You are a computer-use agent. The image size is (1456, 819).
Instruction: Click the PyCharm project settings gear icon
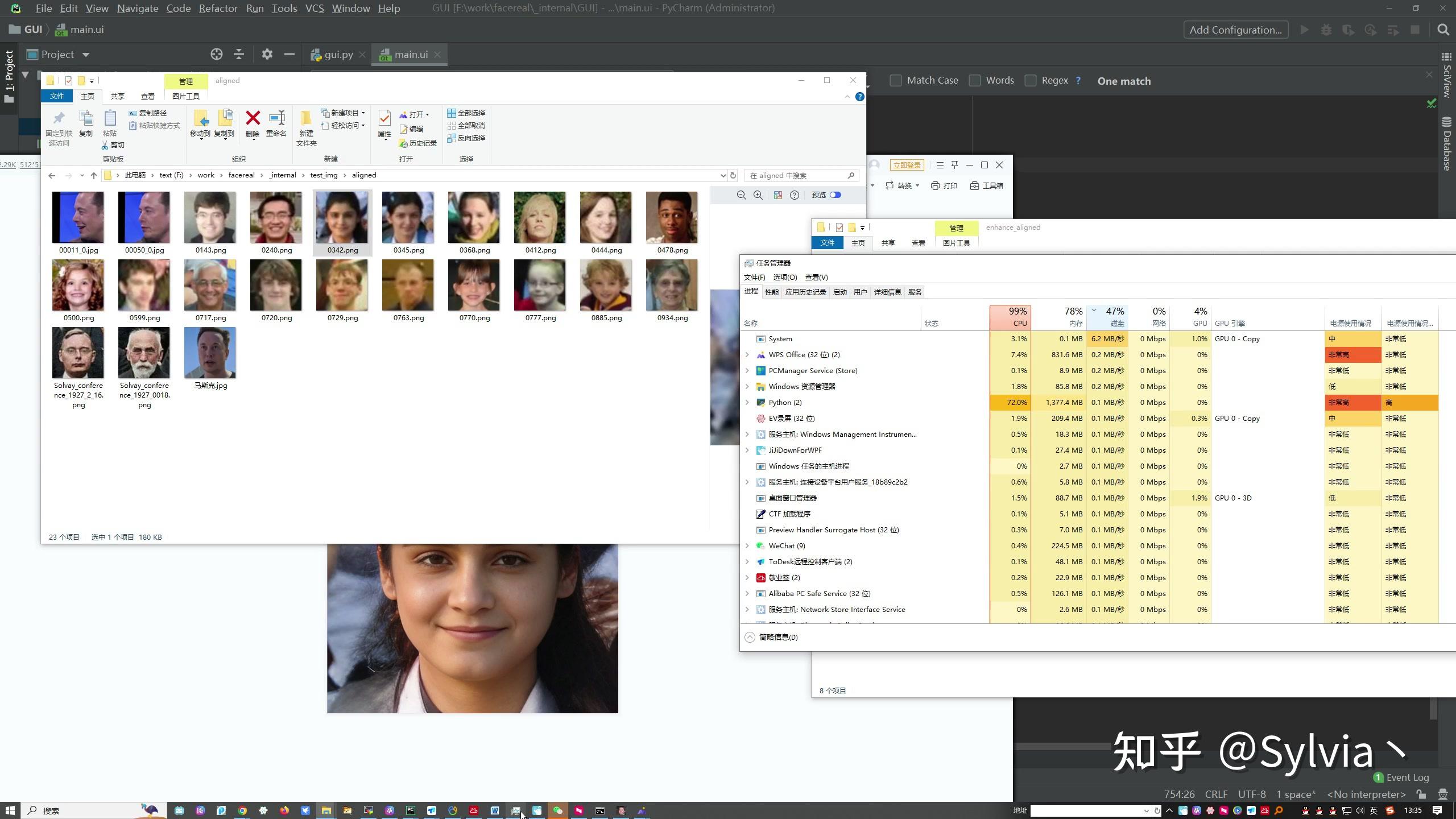267,55
